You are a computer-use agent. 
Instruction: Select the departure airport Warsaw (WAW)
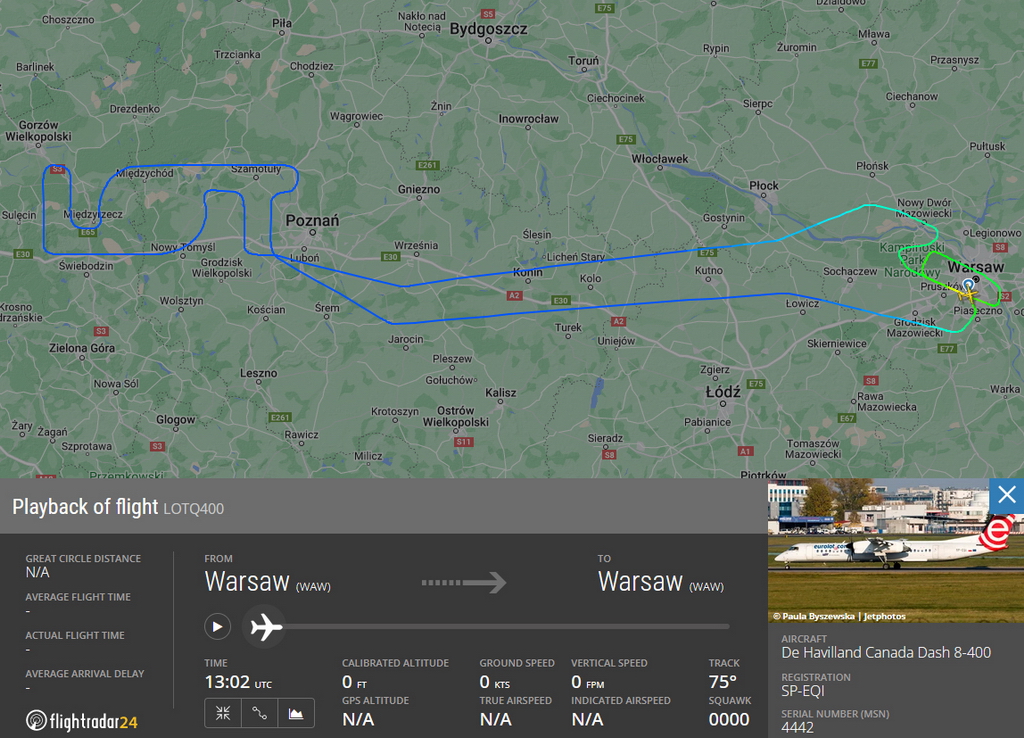click(268, 582)
